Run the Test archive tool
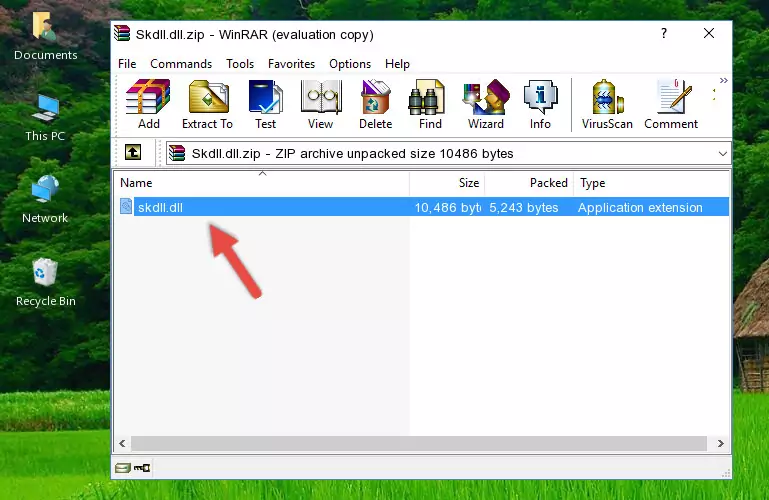This screenshot has width=769, height=500. click(x=265, y=104)
